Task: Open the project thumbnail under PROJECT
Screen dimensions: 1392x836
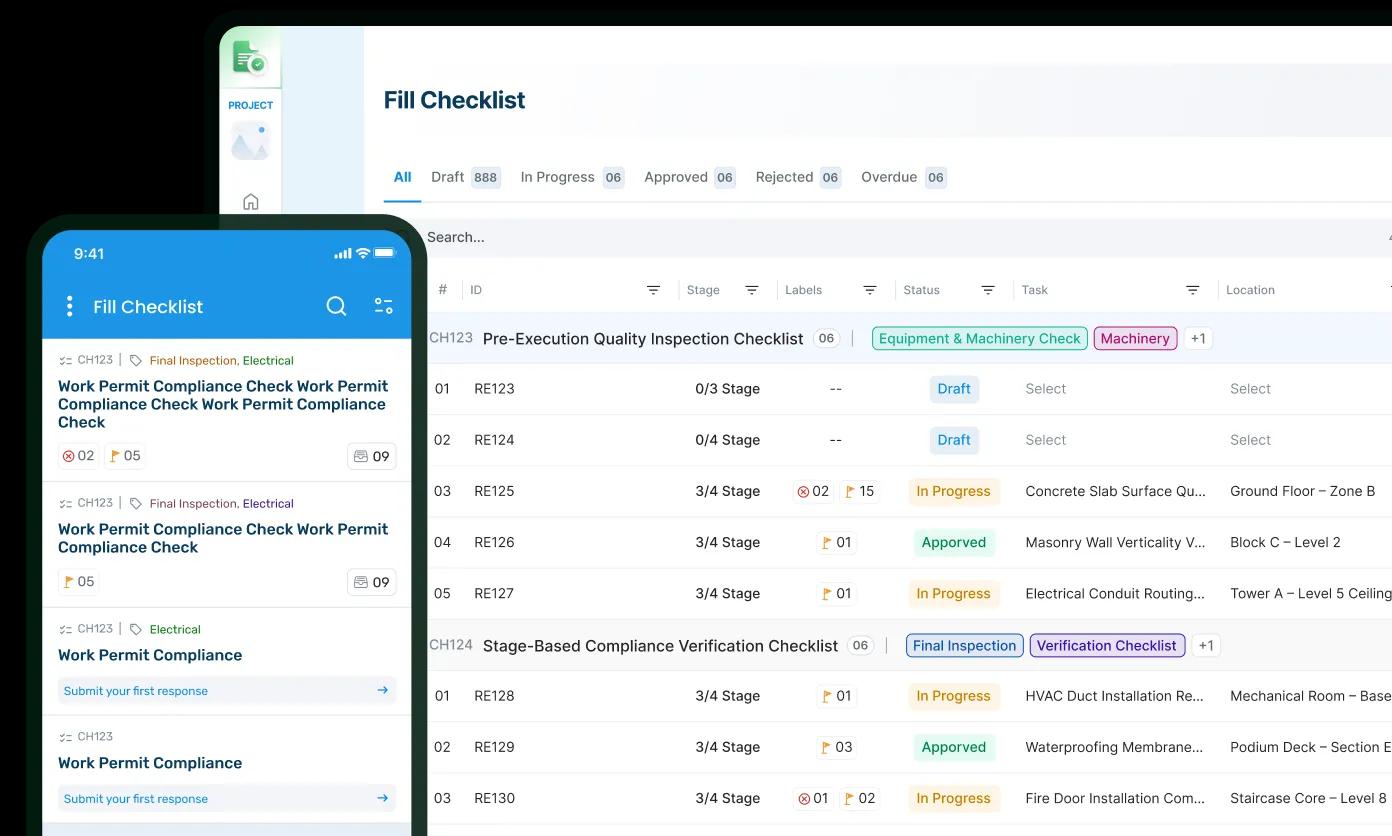Action: click(250, 141)
